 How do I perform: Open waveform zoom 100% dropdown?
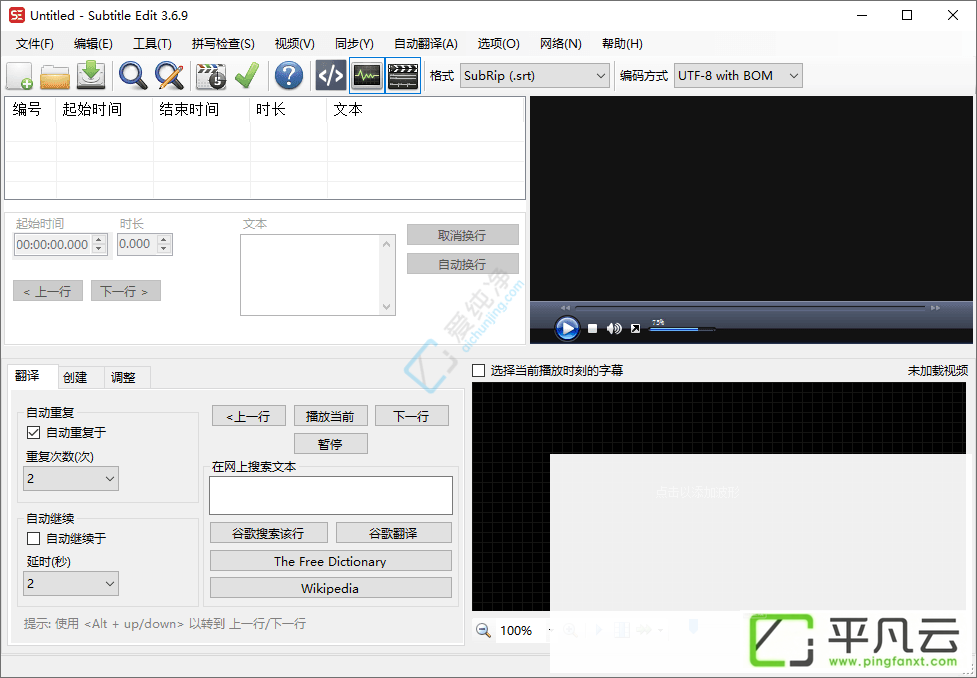click(x=550, y=631)
